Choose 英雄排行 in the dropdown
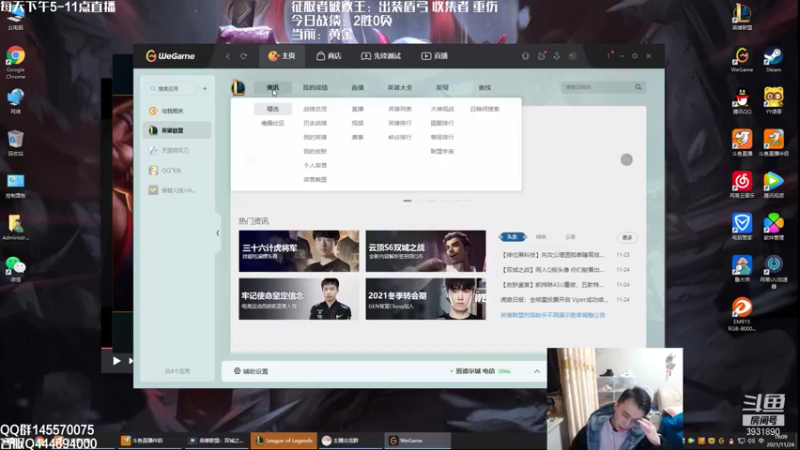The height and width of the screenshot is (450, 800). tap(400, 123)
